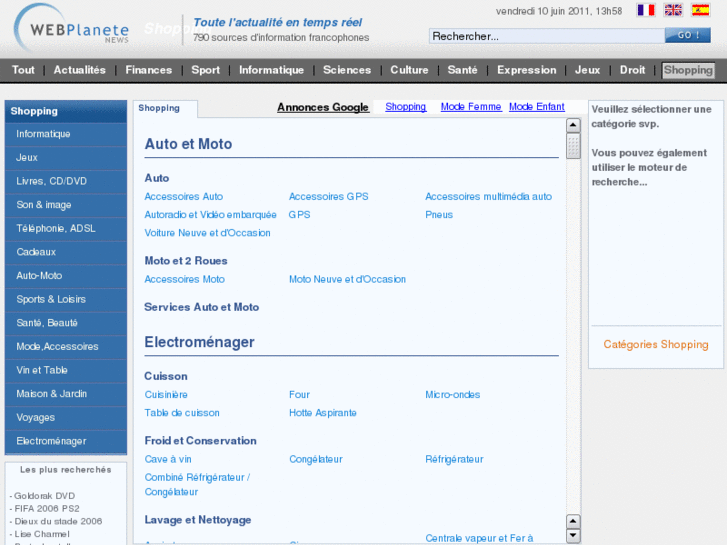
Task: Click the Mode Enfant ad link
Action: click(x=537, y=107)
